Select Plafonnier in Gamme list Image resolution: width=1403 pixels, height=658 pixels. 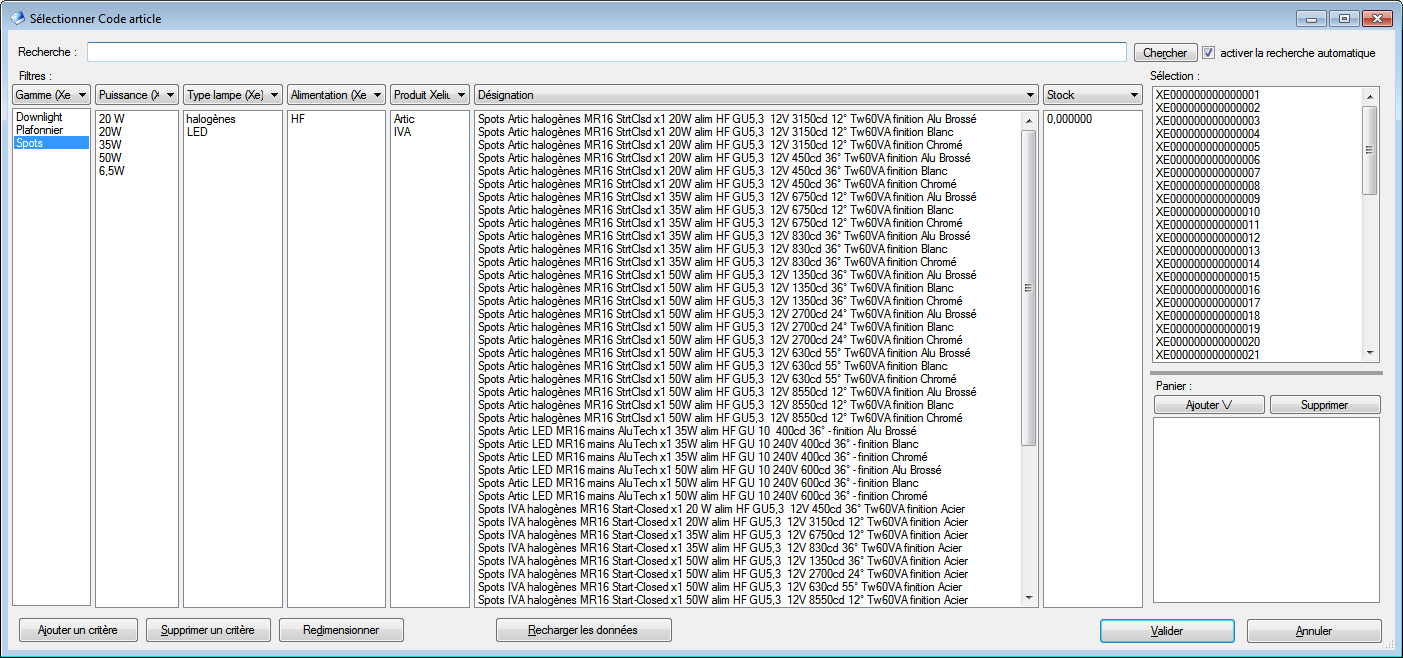click(50, 131)
